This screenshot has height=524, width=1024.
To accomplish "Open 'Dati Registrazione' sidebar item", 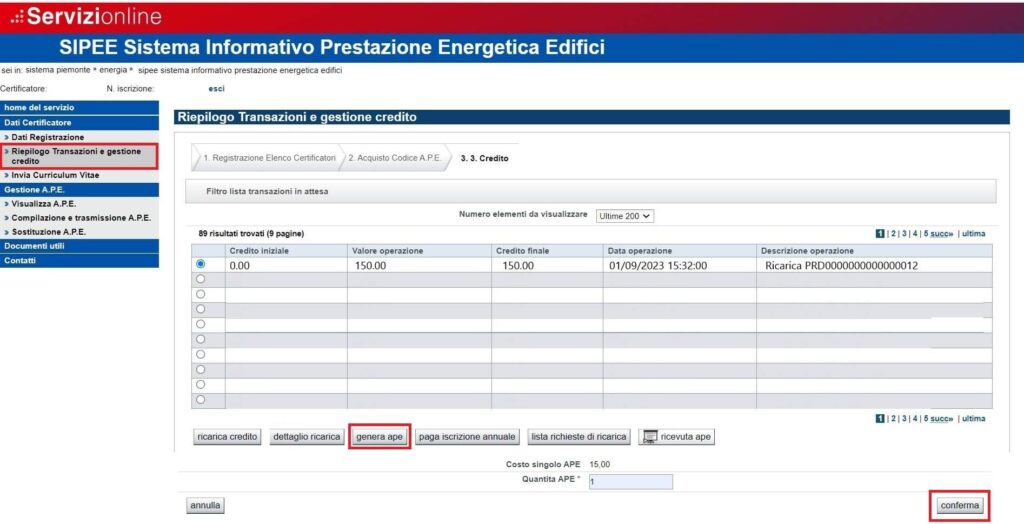I will pos(47,138).
